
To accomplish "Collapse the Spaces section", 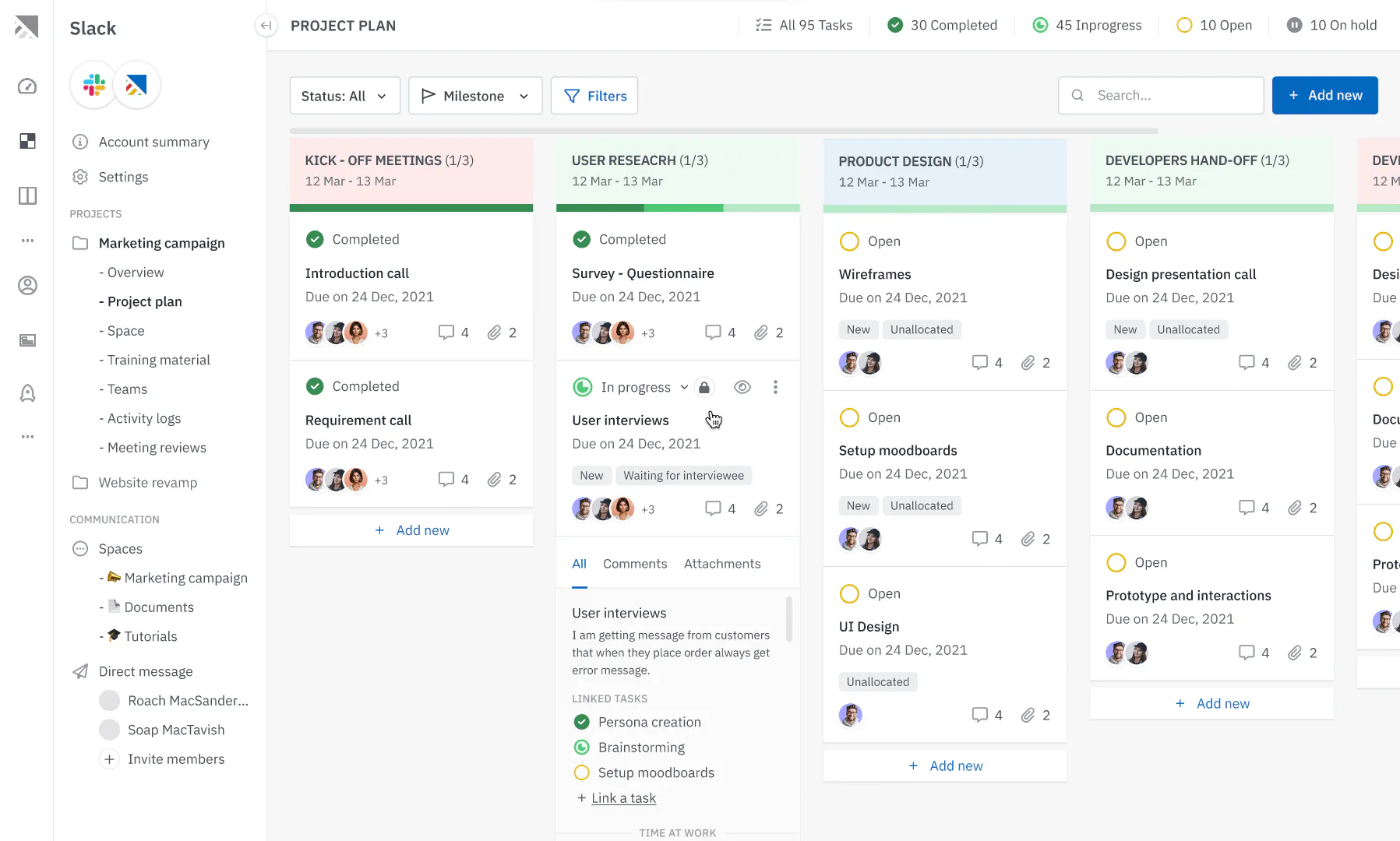I will tap(80, 549).
